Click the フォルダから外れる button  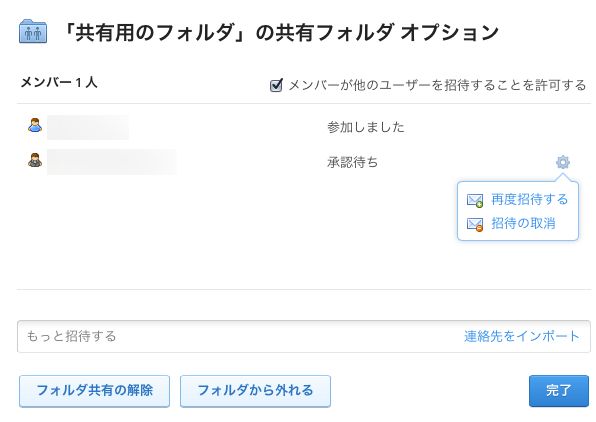click(x=255, y=391)
